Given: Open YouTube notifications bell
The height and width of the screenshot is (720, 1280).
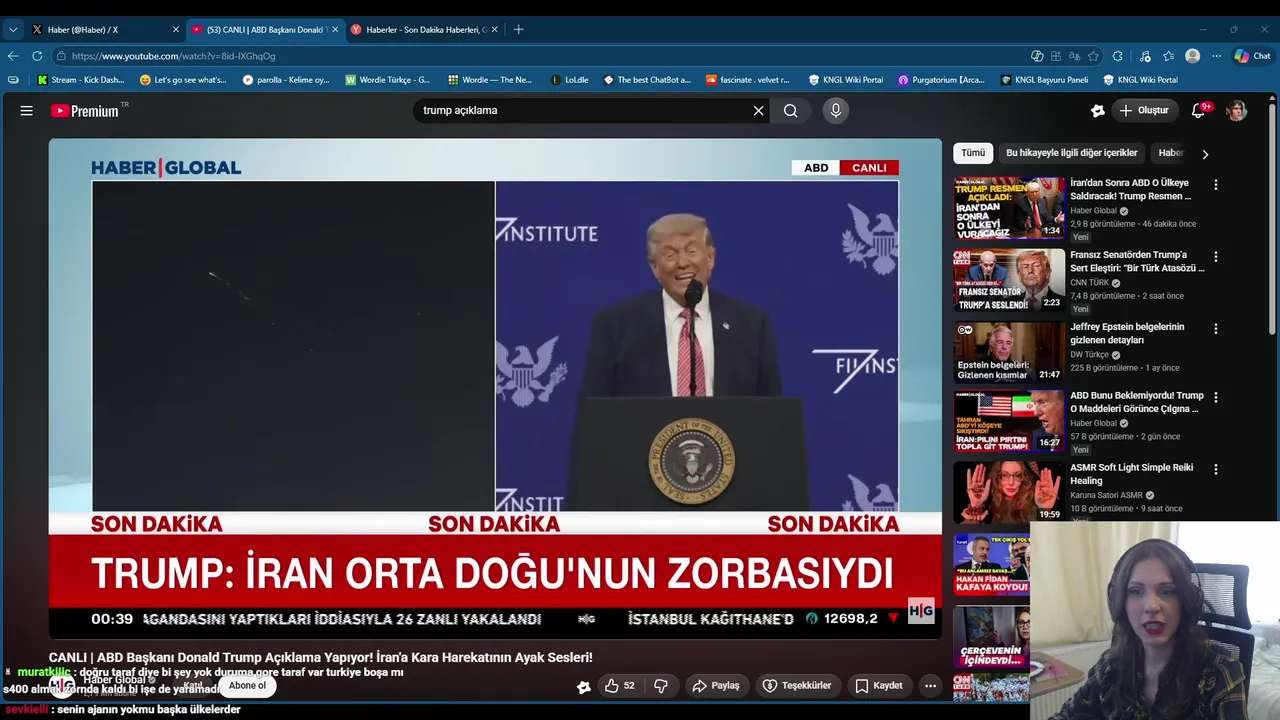Looking at the screenshot, I should tap(1198, 111).
